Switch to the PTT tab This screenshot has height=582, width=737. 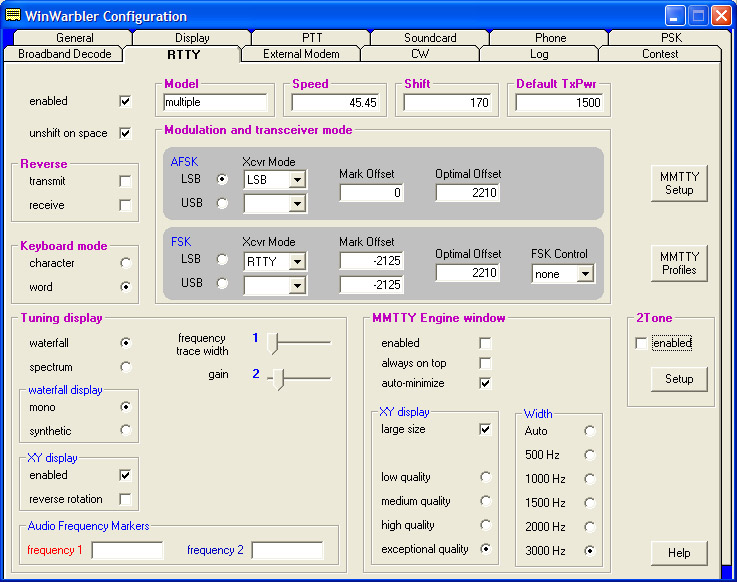312,38
